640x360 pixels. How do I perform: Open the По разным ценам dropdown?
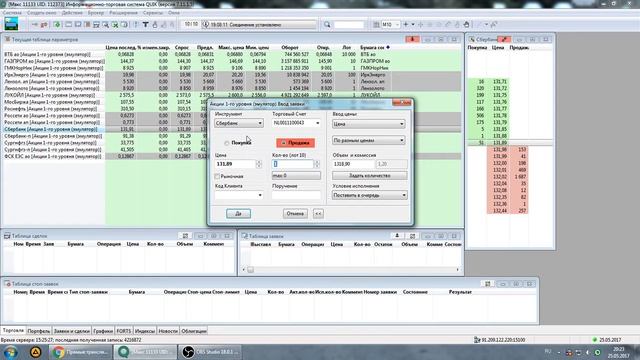[369, 140]
